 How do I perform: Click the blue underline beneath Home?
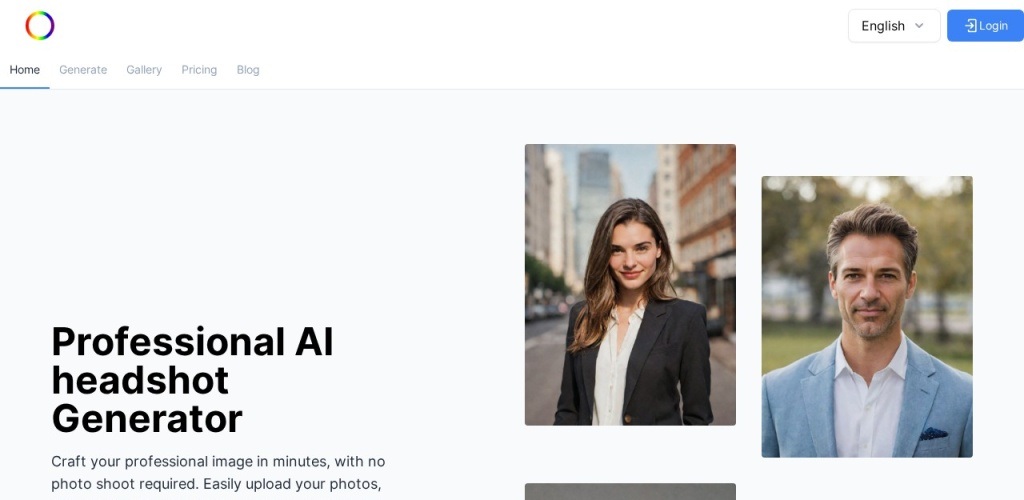tap(25, 87)
